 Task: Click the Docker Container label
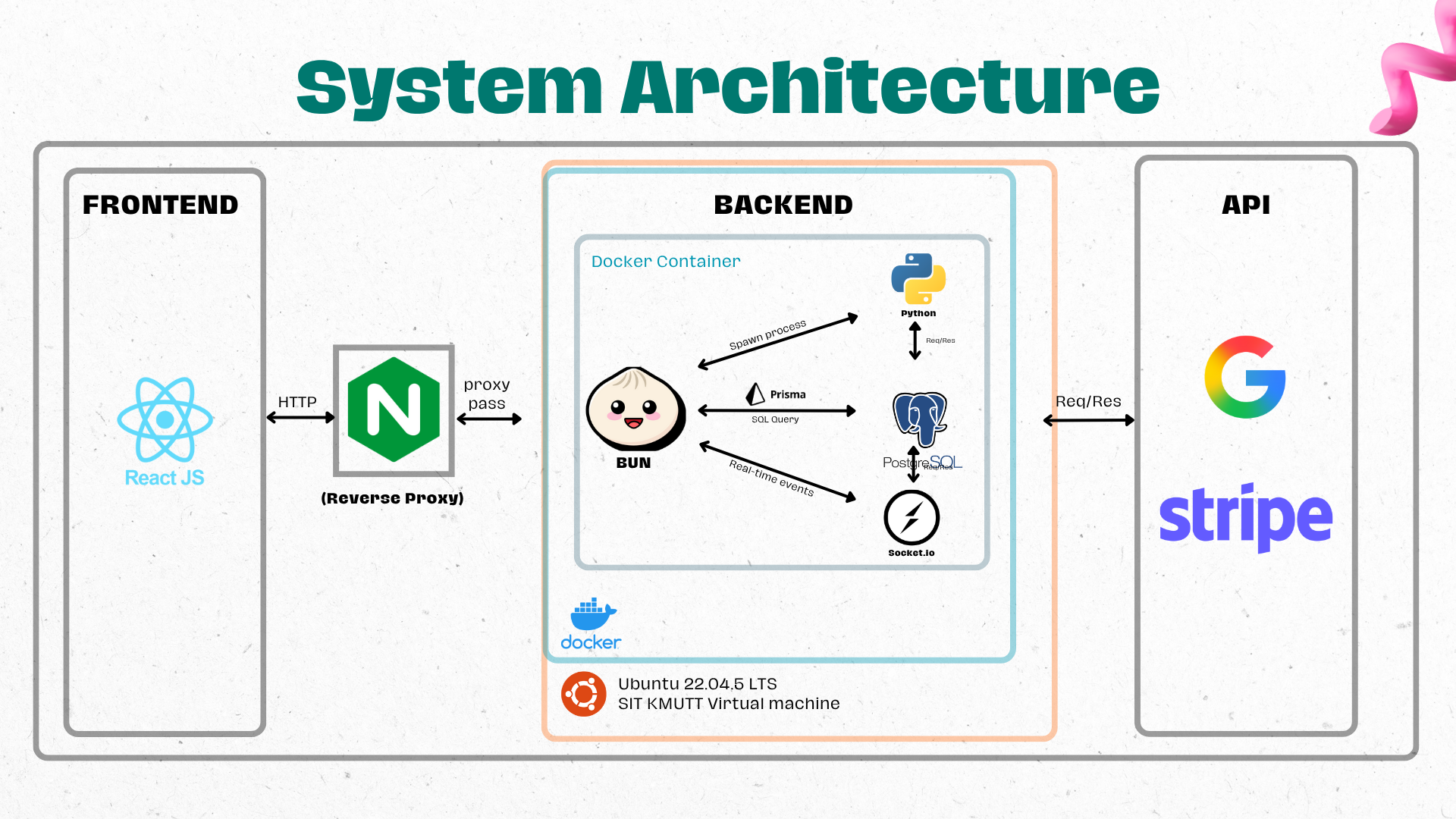click(x=665, y=262)
